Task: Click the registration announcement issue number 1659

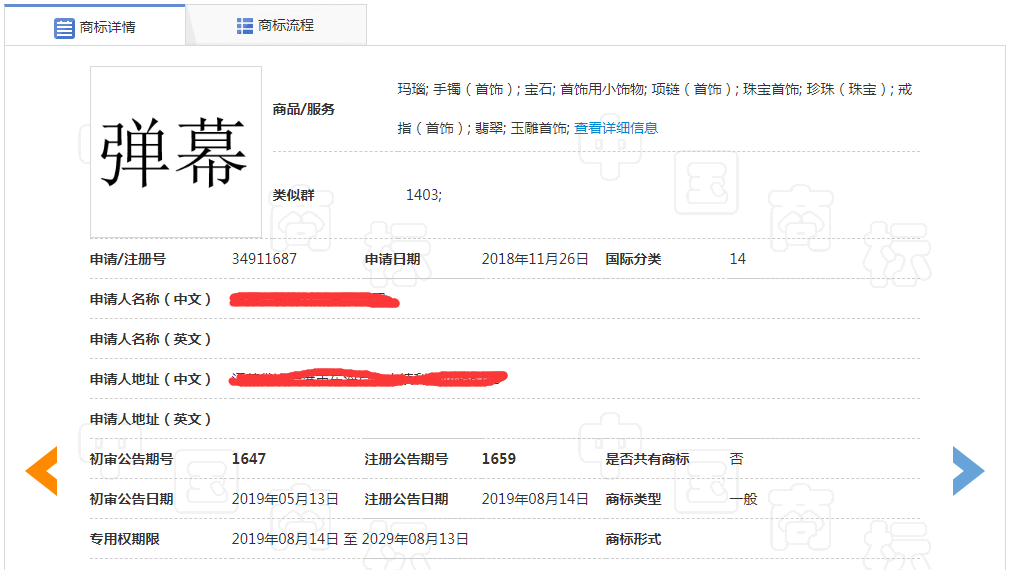Action: [x=499, y=459]
